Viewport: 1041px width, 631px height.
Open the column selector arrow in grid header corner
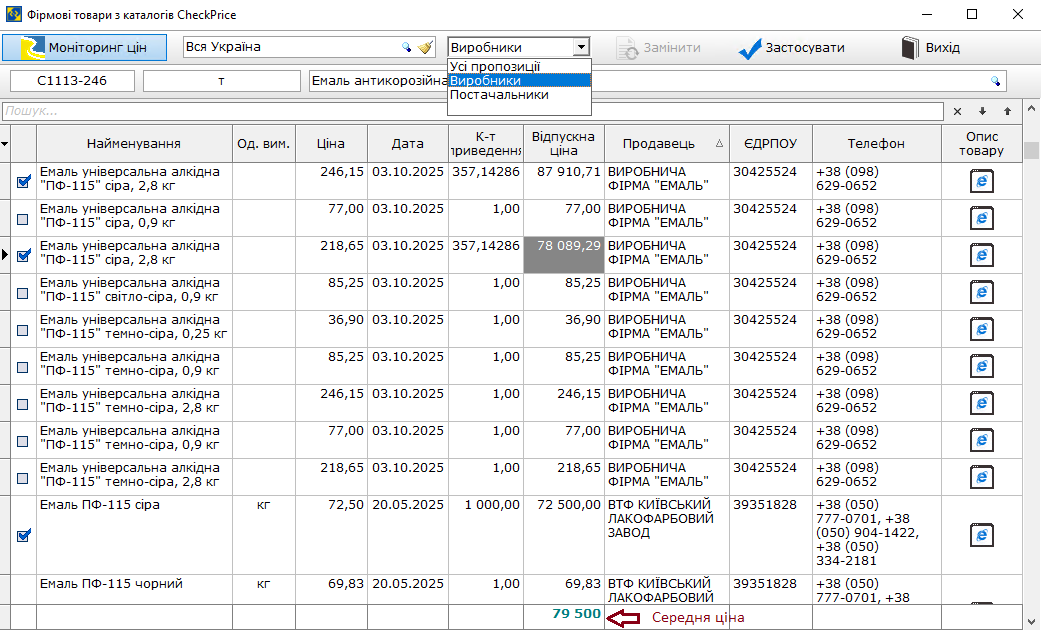(4, 144)
